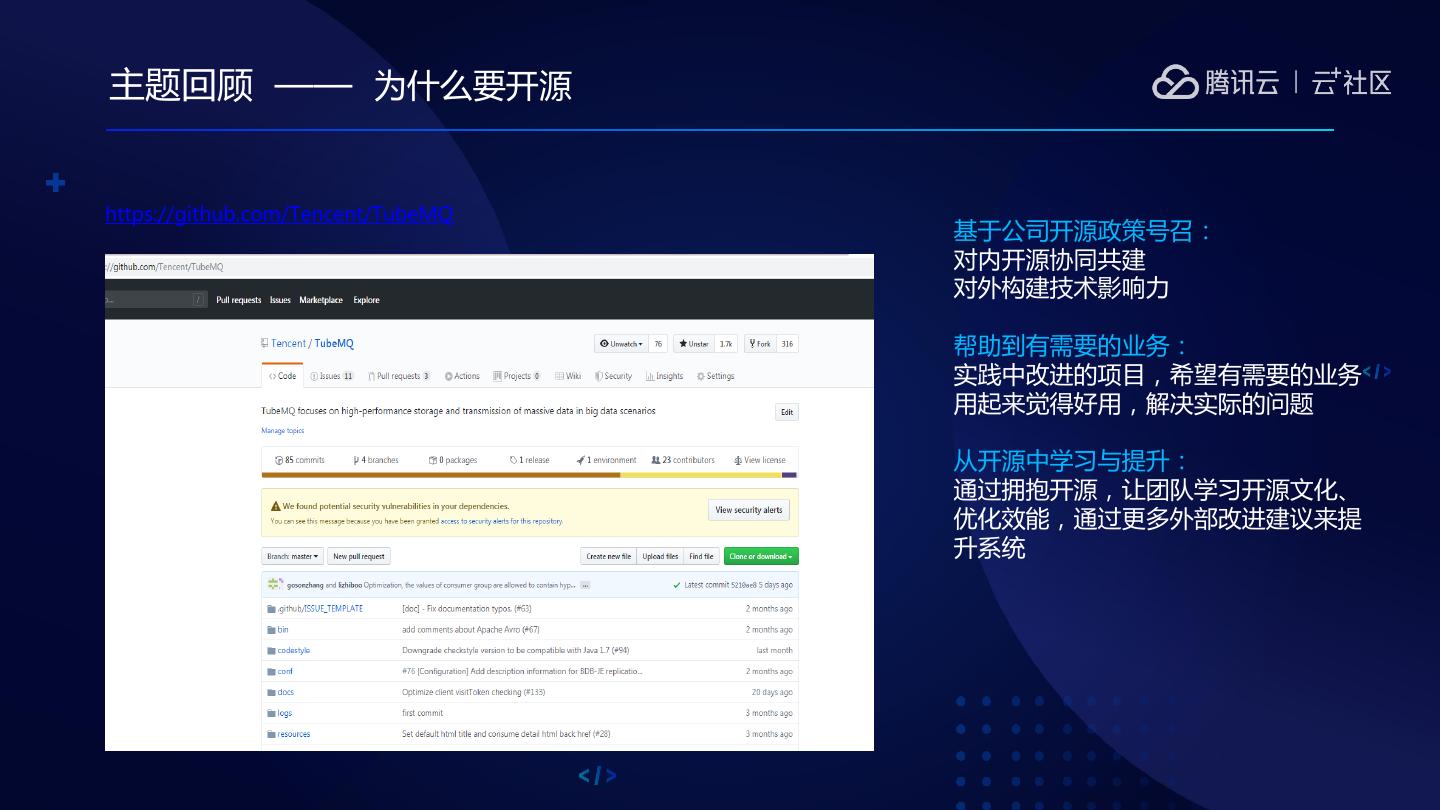Open the Security shield tab

613,377
